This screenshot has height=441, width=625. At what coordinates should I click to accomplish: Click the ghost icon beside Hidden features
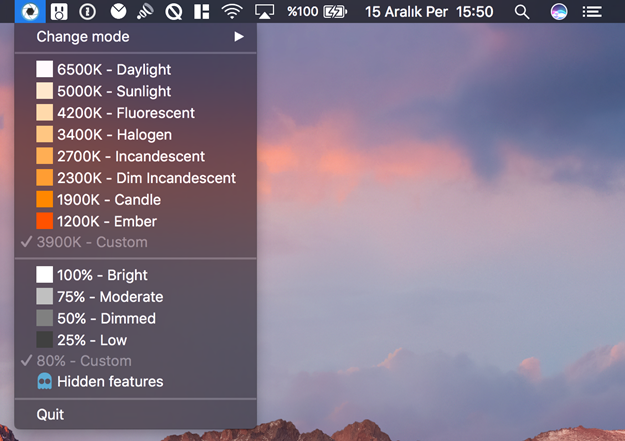click(x=45, y=381)
